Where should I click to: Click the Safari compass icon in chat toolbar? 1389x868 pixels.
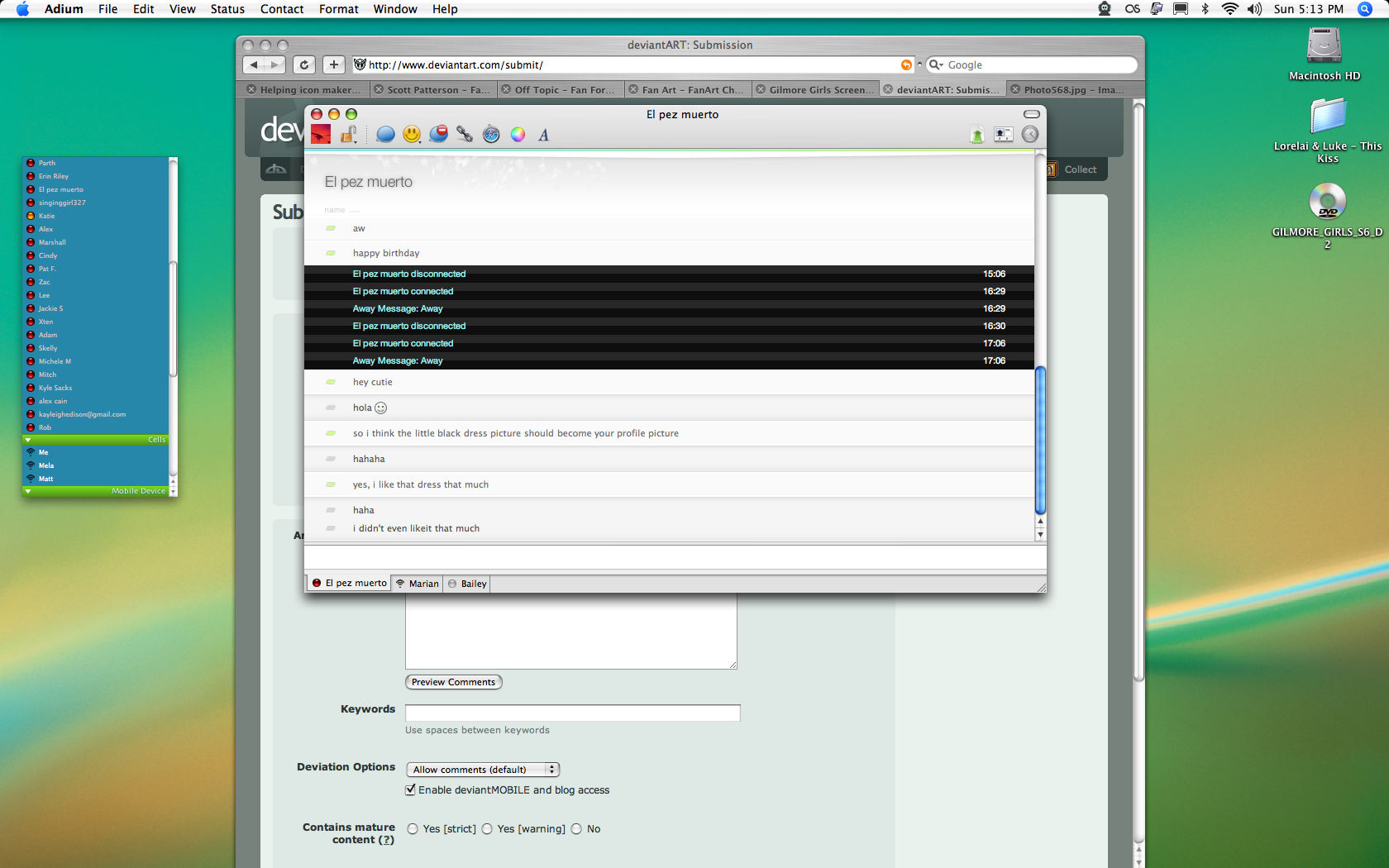coord(491,134)
